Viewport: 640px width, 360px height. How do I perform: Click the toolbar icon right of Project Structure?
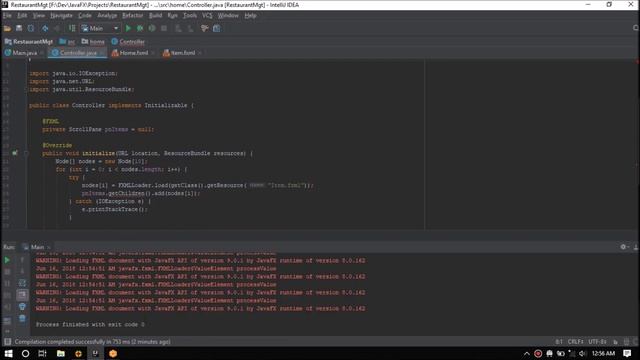(216, 28)
